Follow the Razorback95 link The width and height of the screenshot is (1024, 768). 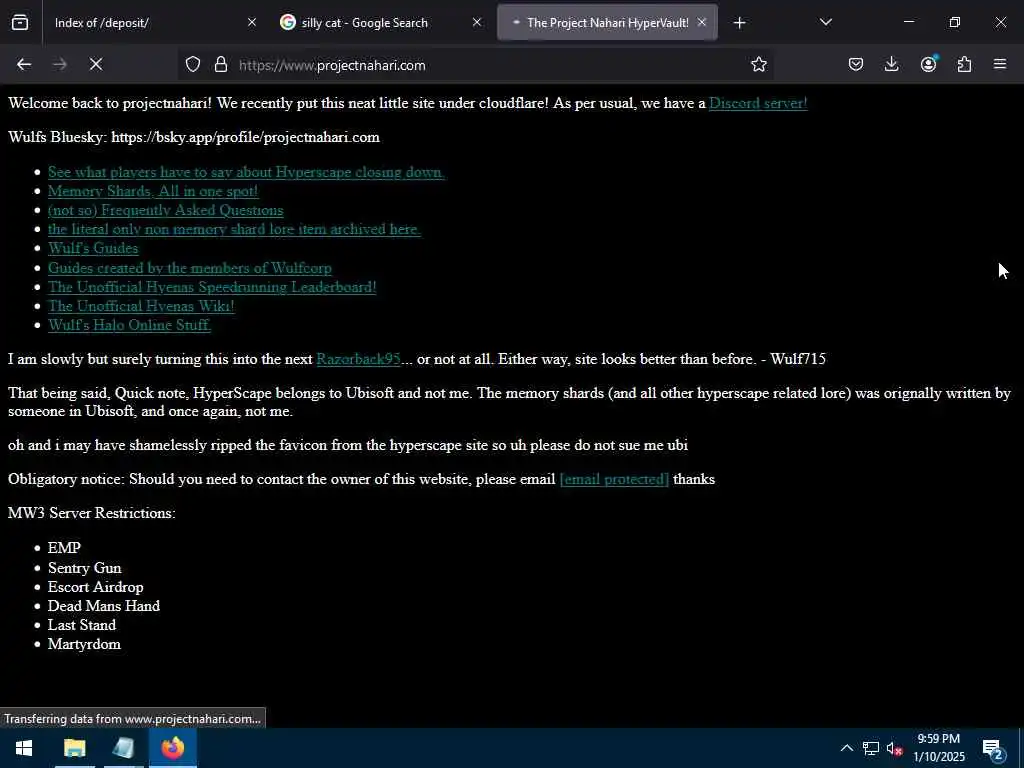pyautogui.click(x=358, y=359)
